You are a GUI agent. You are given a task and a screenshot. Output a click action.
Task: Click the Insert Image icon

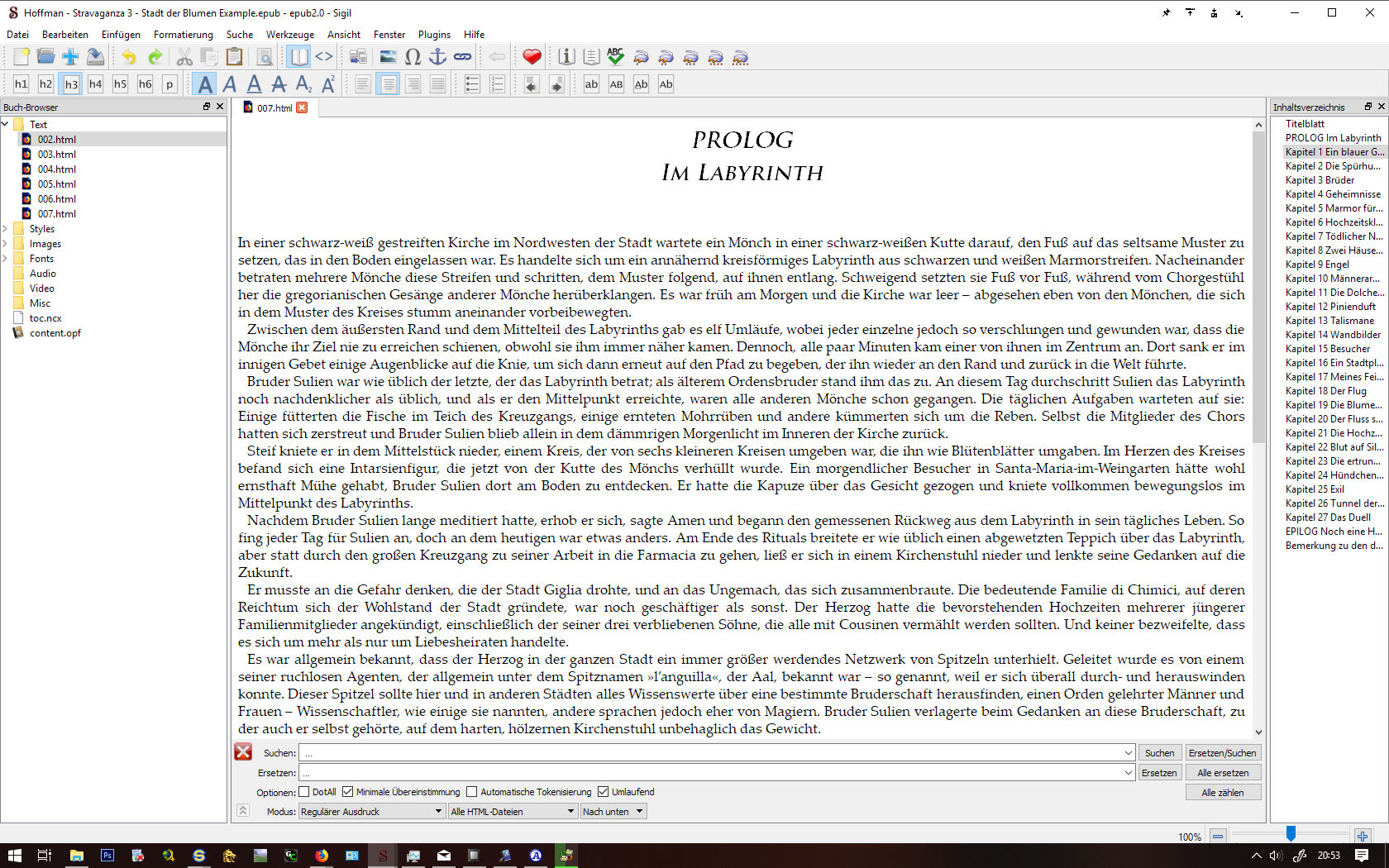click(x=388, y=57)
